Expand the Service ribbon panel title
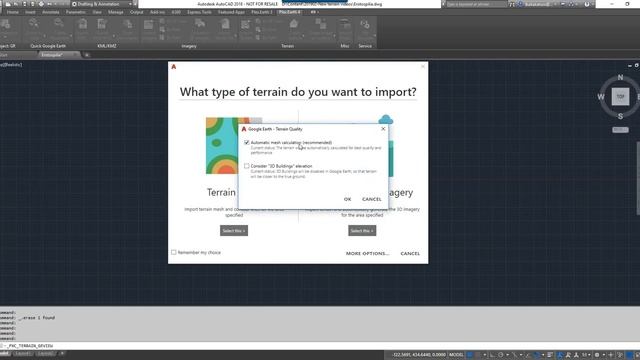 (365, 46)
